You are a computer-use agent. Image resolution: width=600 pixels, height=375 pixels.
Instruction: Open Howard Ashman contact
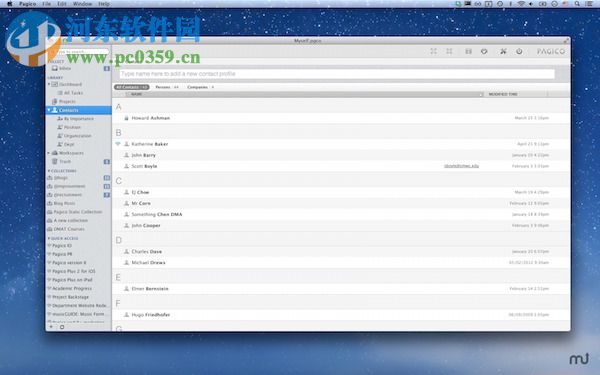pyautogui.click(x=151, y=118)
